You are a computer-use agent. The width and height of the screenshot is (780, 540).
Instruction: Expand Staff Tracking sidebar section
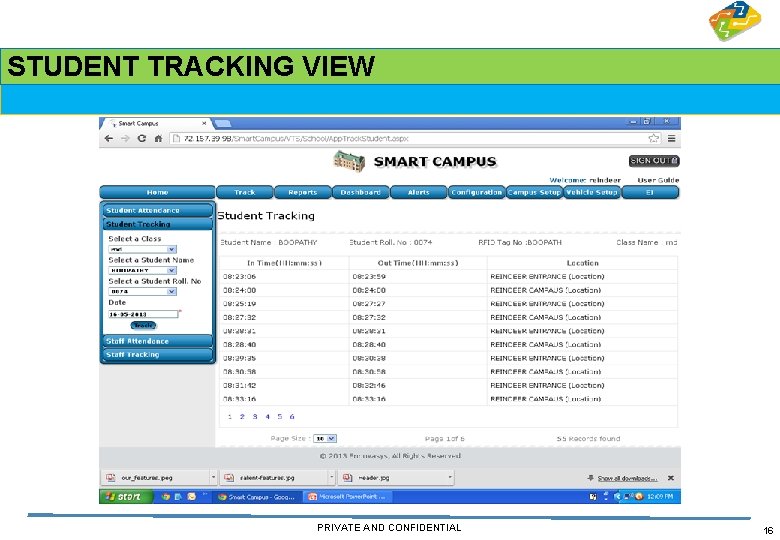(158, 355)
